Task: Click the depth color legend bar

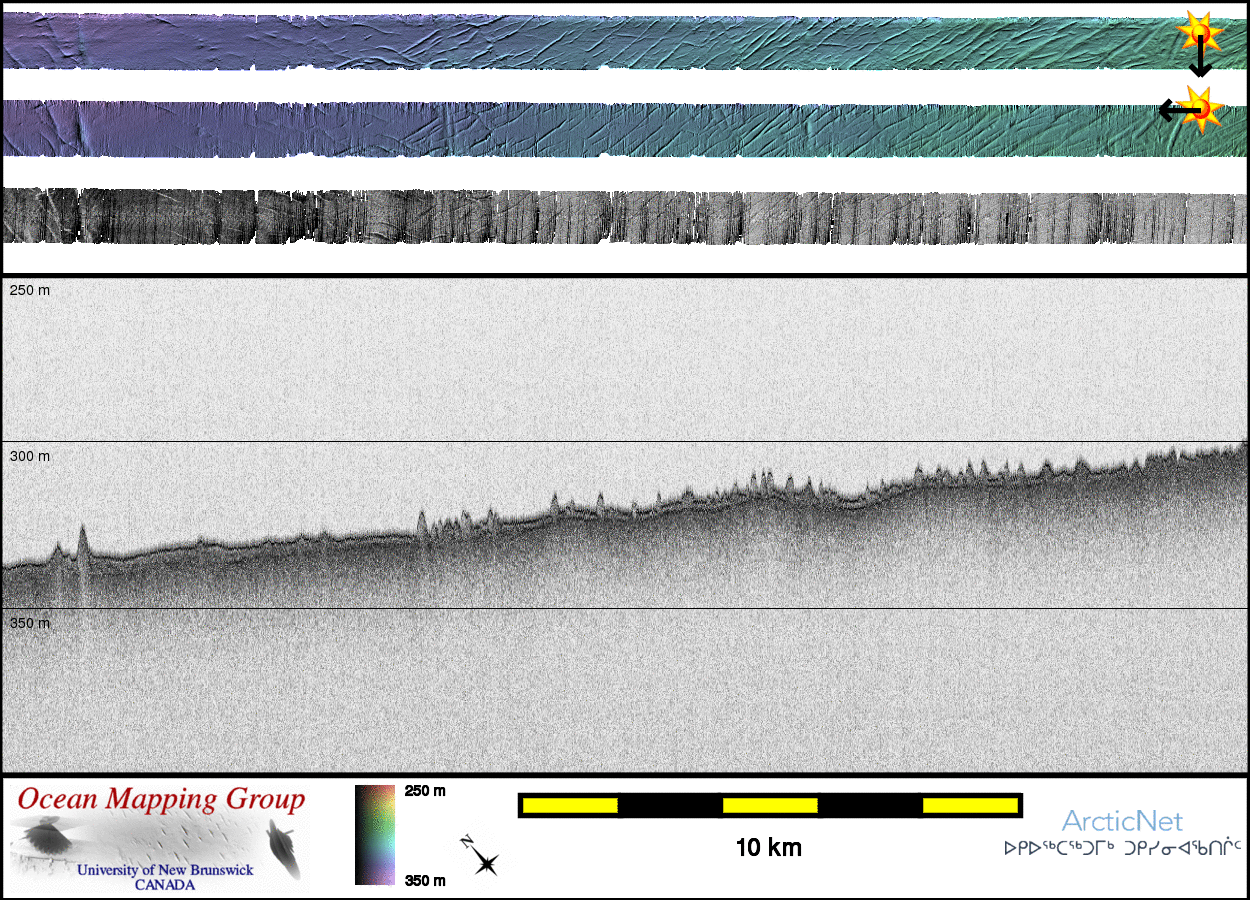Action: pos(375,835)
